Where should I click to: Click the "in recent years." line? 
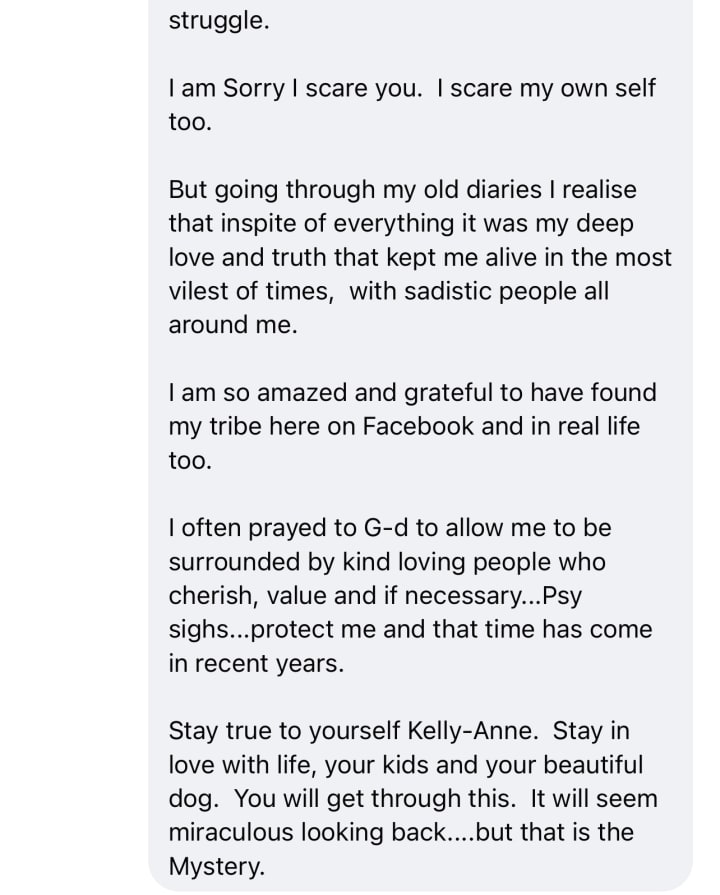(256, 663)
